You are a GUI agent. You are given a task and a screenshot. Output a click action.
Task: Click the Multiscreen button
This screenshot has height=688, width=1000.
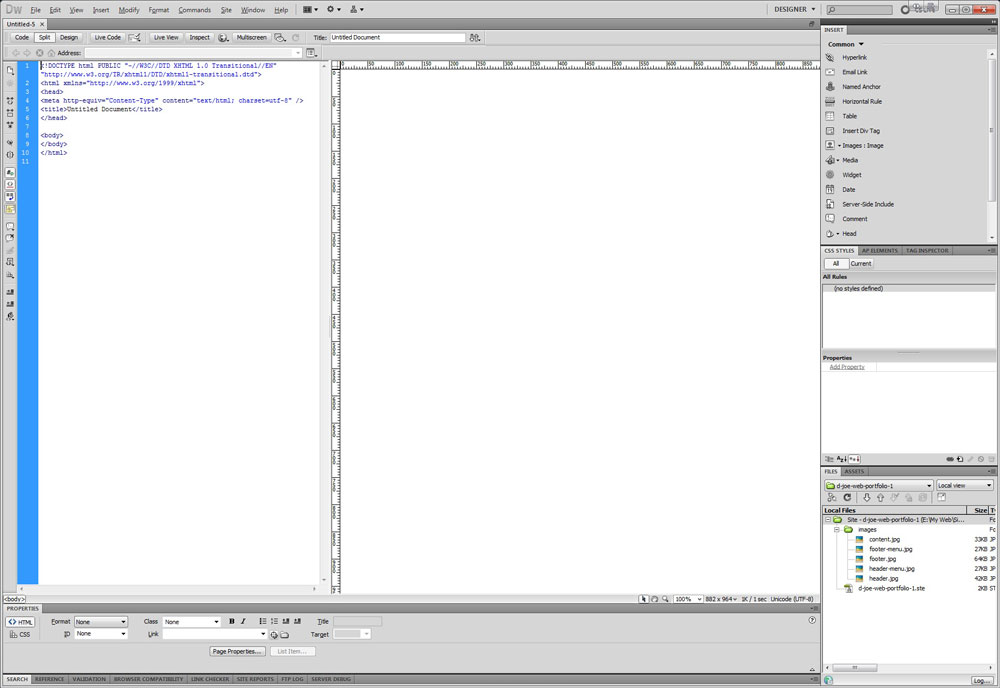click(251, 37)
